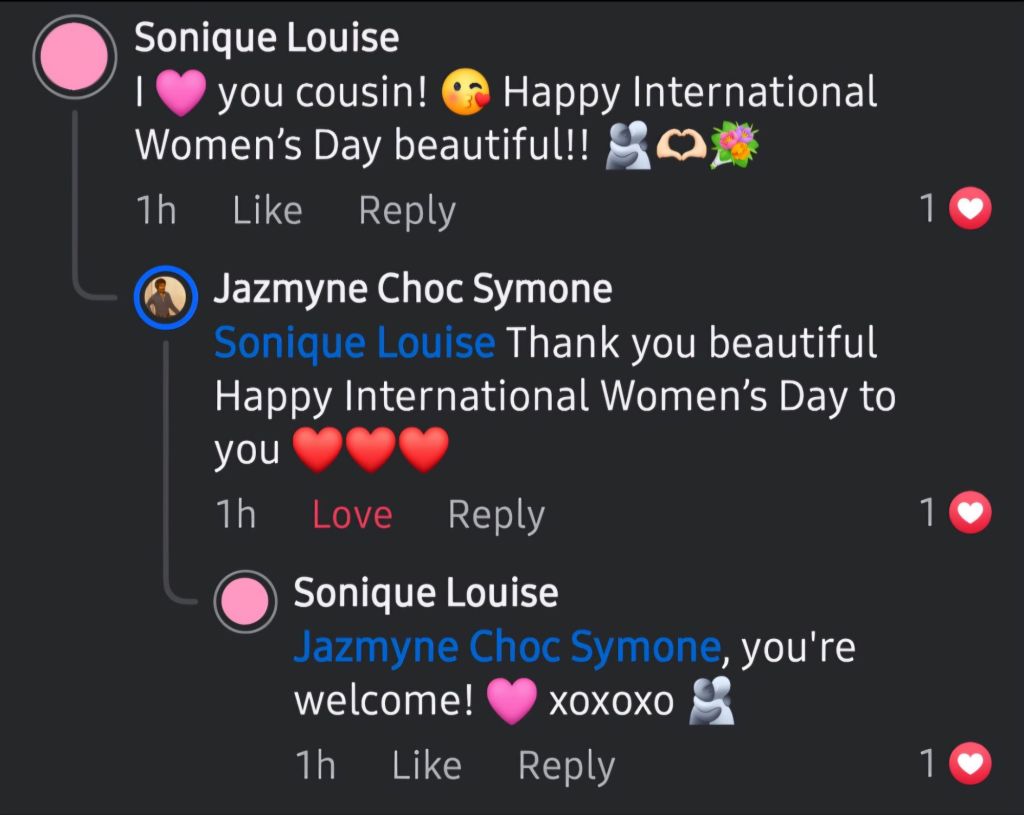Open Jazmyne Choc Symone author name
1024x815 pixels.
click(x=412, y=290)
